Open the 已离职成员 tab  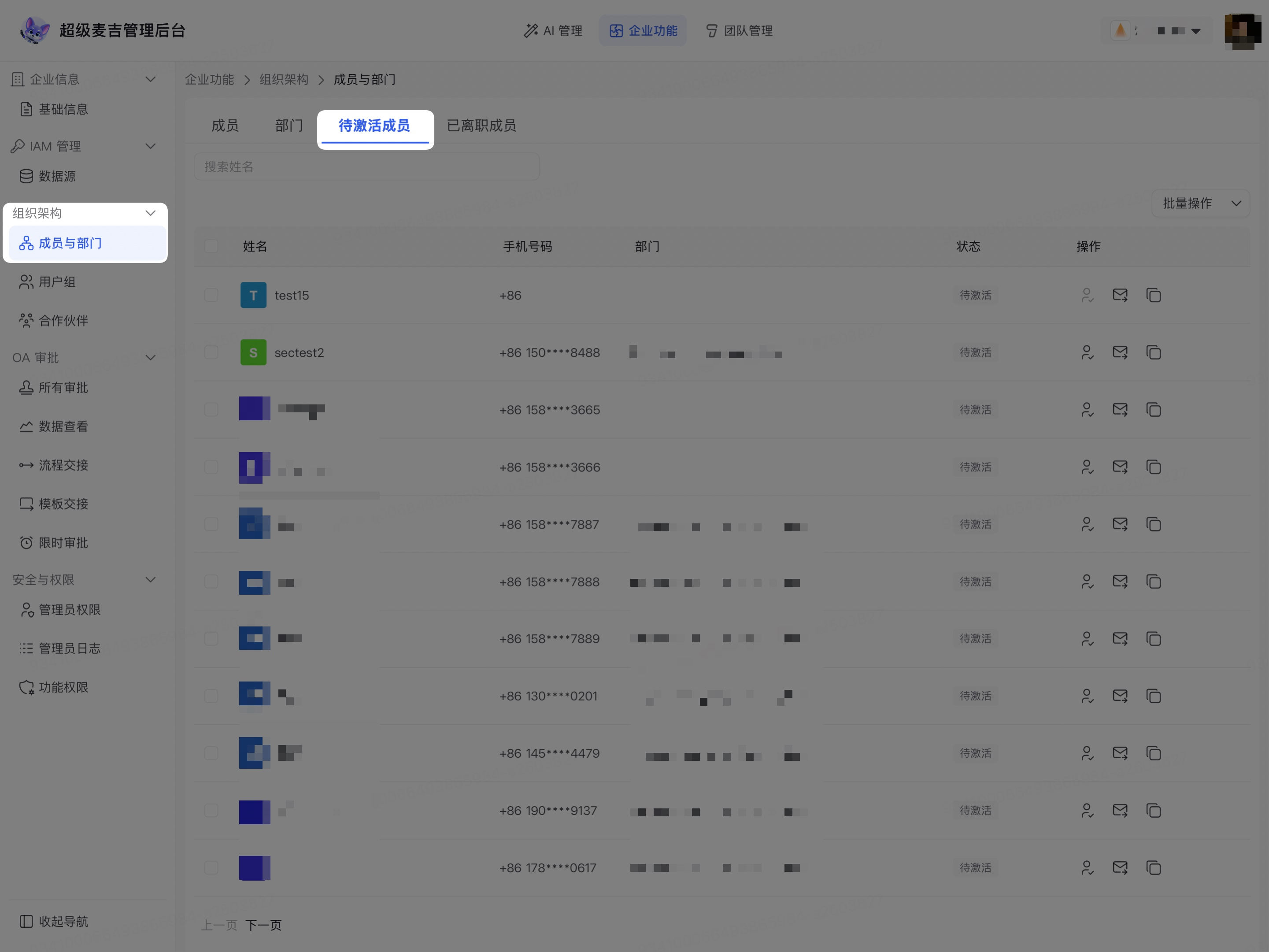click(x=481, y=126)
